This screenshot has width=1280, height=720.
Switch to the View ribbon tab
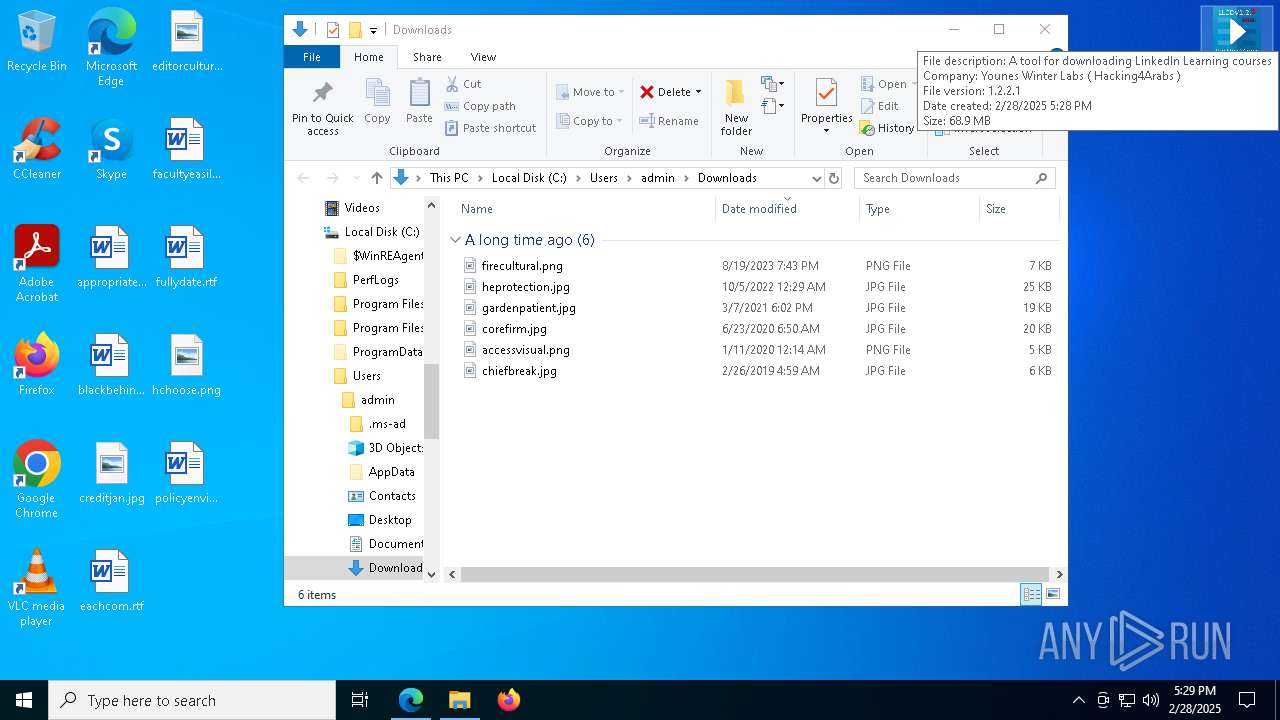pos(483,57)
